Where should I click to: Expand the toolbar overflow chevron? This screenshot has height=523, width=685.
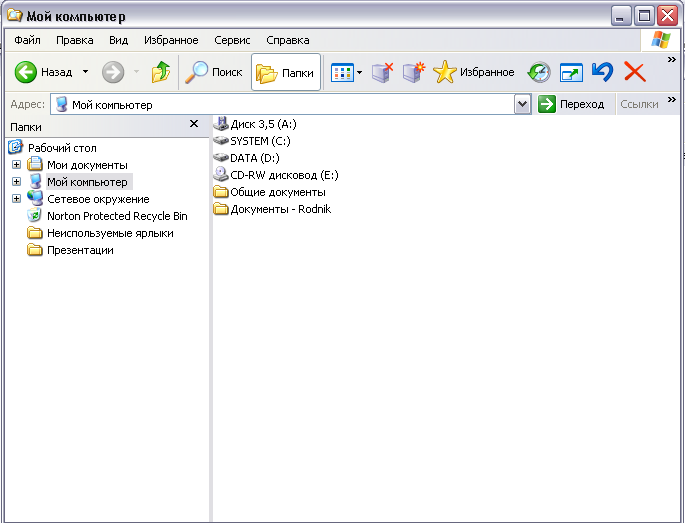pyautogui.click(x=671, y=59)
